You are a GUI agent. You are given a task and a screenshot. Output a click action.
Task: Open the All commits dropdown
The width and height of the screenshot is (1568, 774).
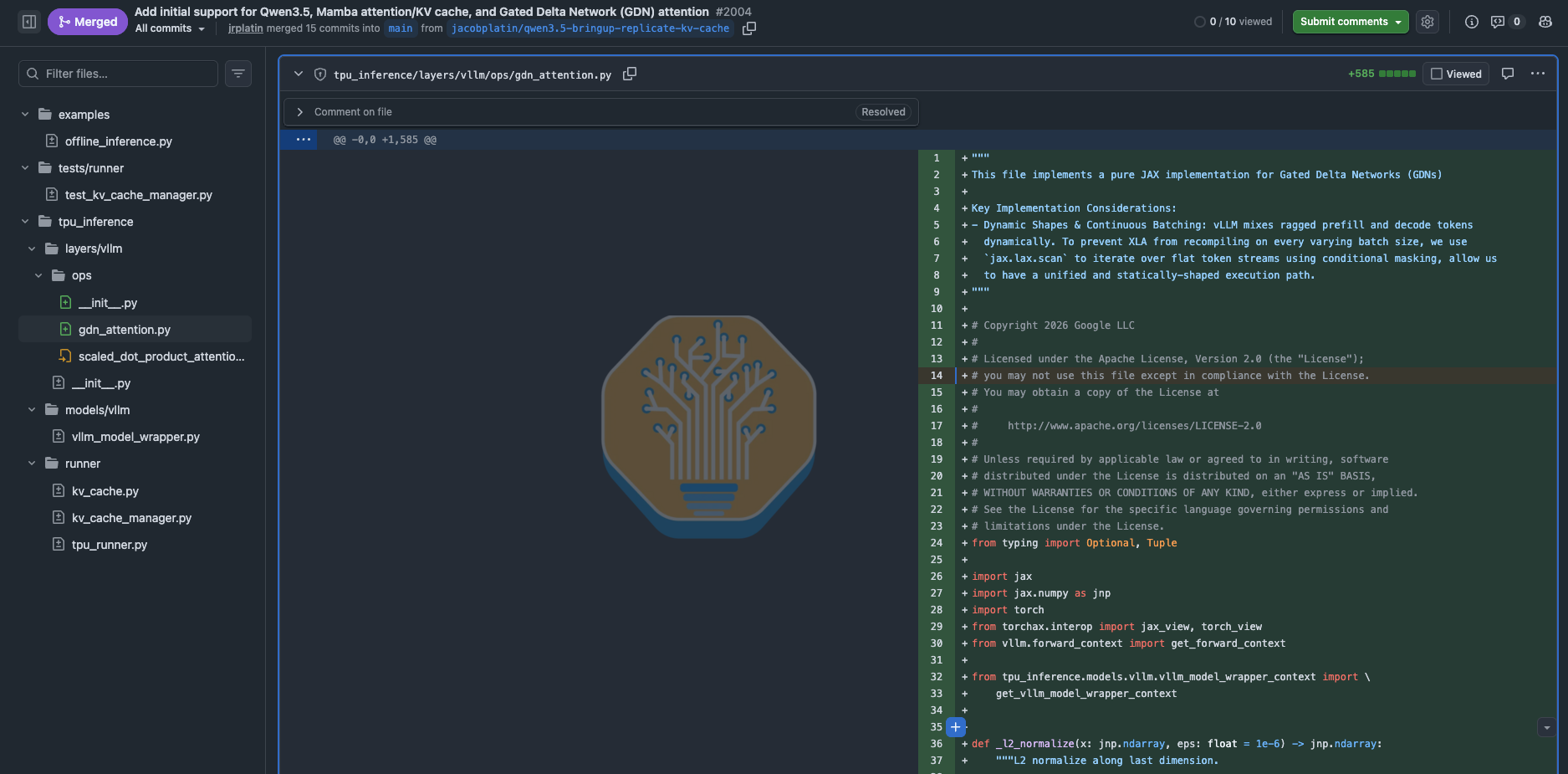(170, 28)
